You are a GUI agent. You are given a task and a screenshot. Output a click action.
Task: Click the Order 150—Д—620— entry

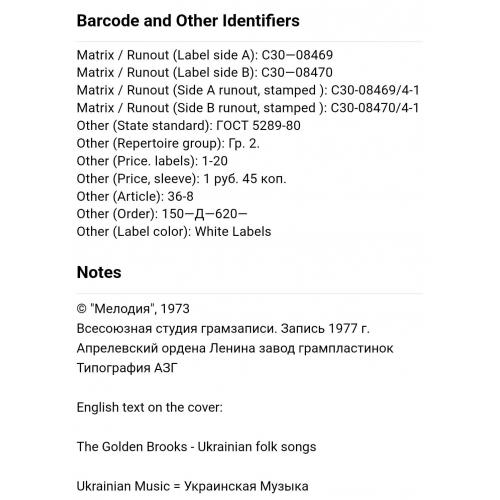(162, 214)
